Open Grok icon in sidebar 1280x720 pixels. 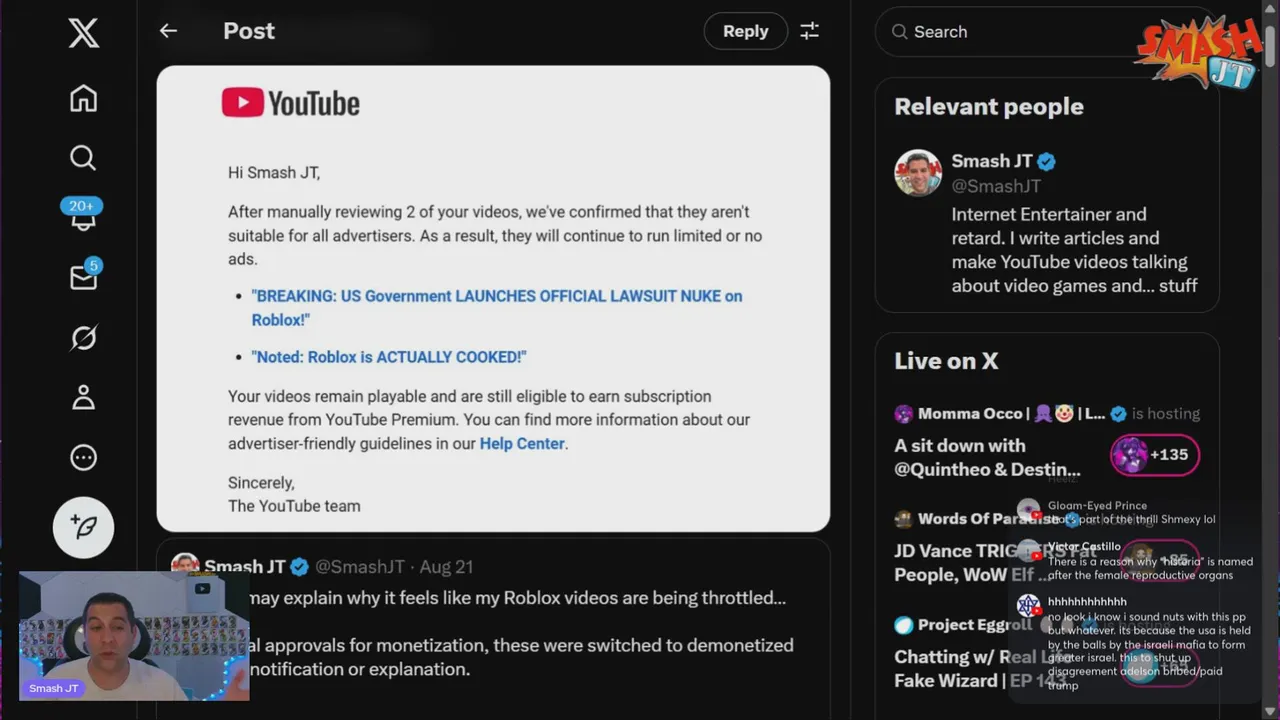pyautogui.click(x=84, y=338)
